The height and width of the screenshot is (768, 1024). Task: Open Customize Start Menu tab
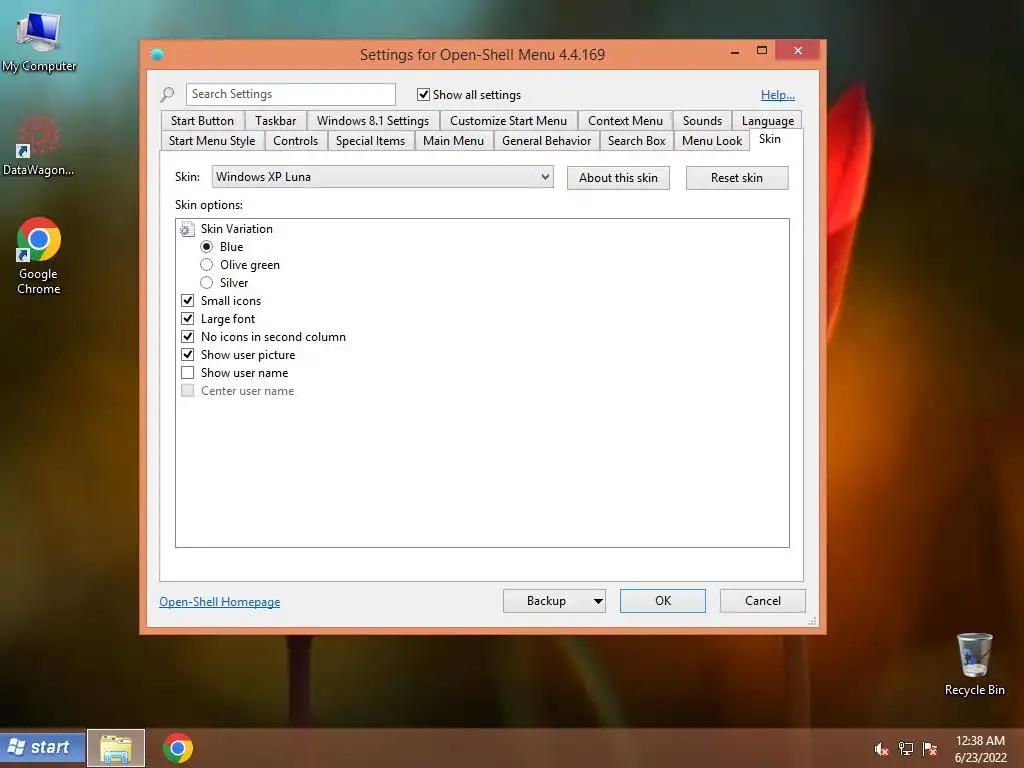508,121
